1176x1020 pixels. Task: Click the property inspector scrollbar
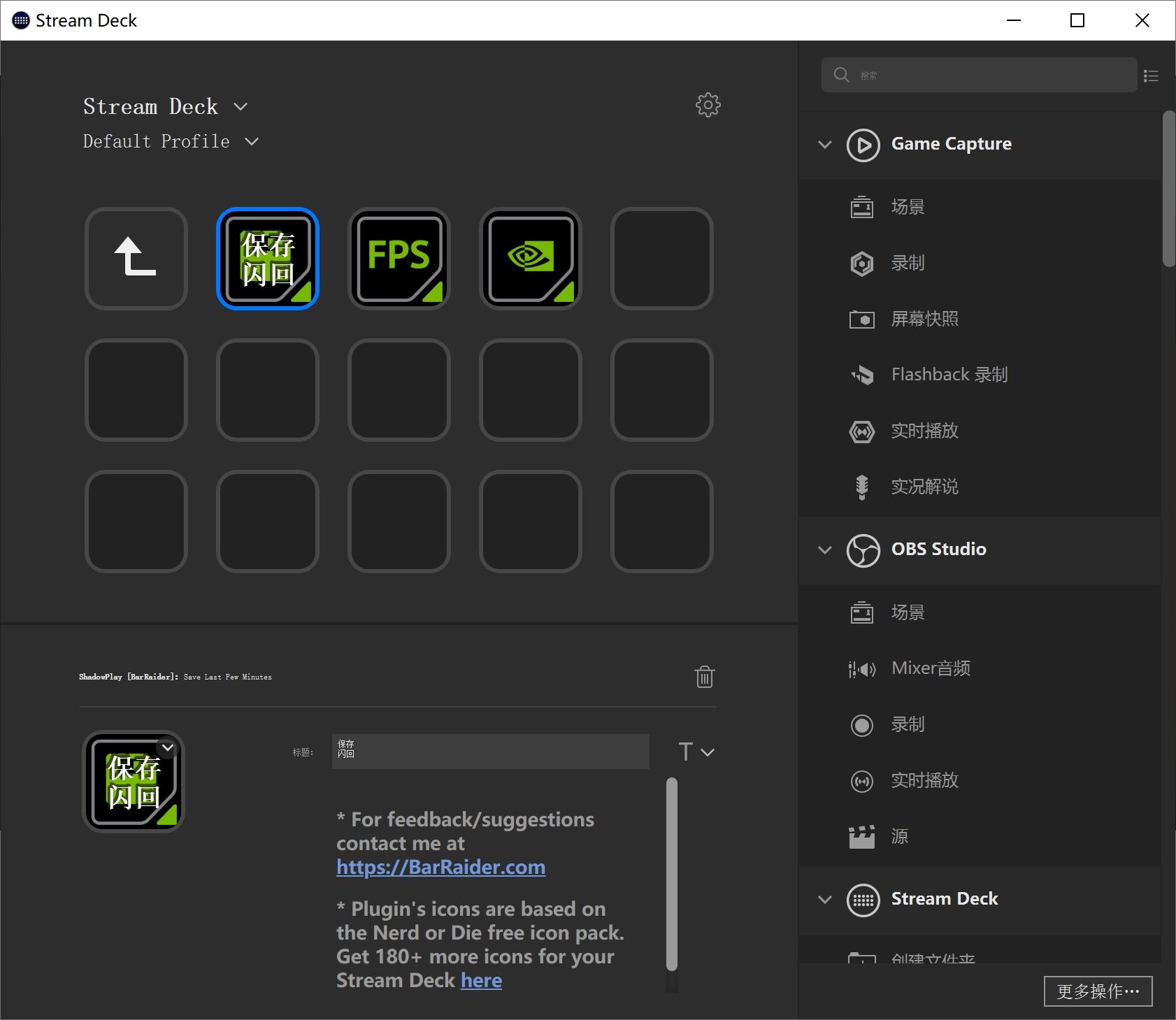(x=672, y=874)
